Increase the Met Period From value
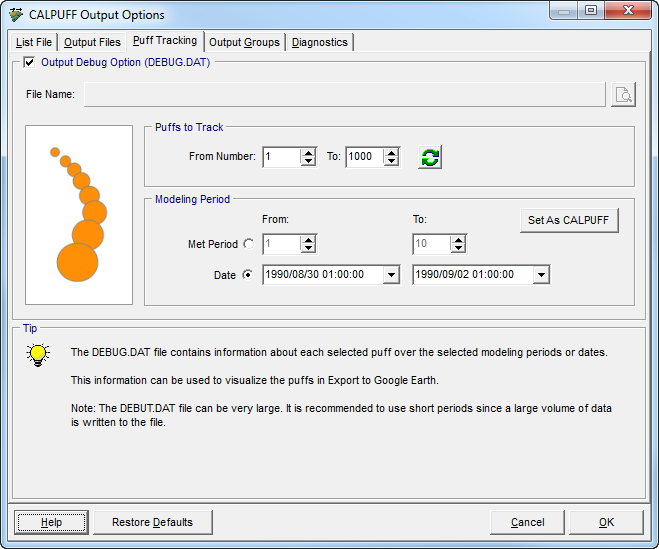This screenshot has width=659, height=549. click(308, 240)
